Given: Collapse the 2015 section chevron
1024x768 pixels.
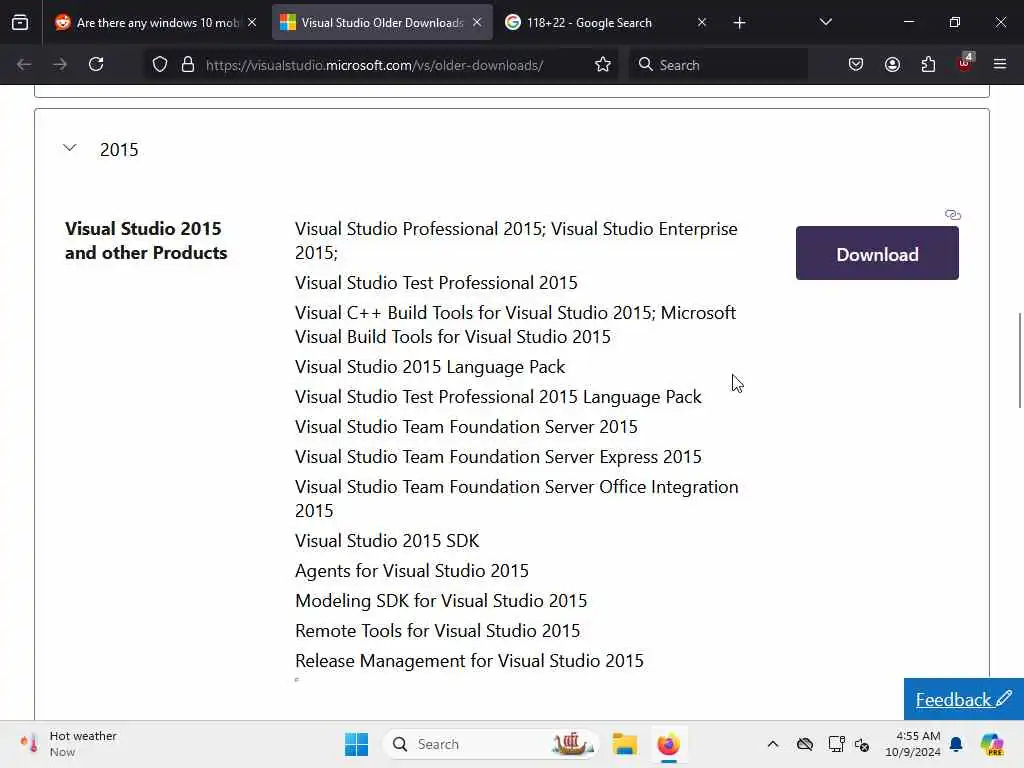Looking at the screenshot, I should pos(70,148).
